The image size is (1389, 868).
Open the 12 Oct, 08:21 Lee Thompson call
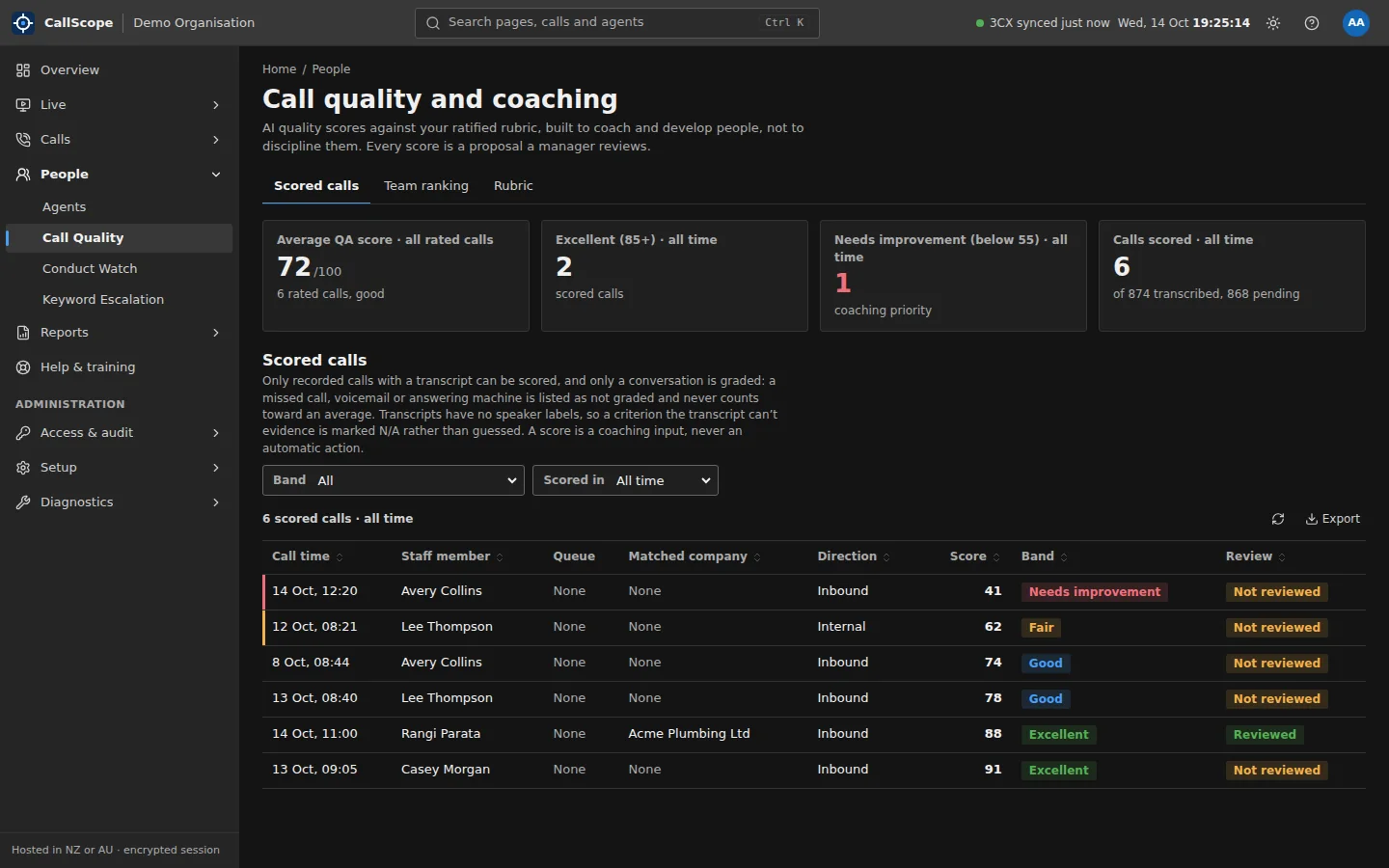(814, 628)
